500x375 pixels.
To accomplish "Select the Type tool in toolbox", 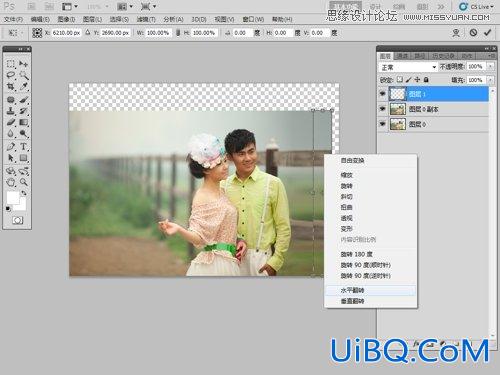I will click(x=23, y=146).
